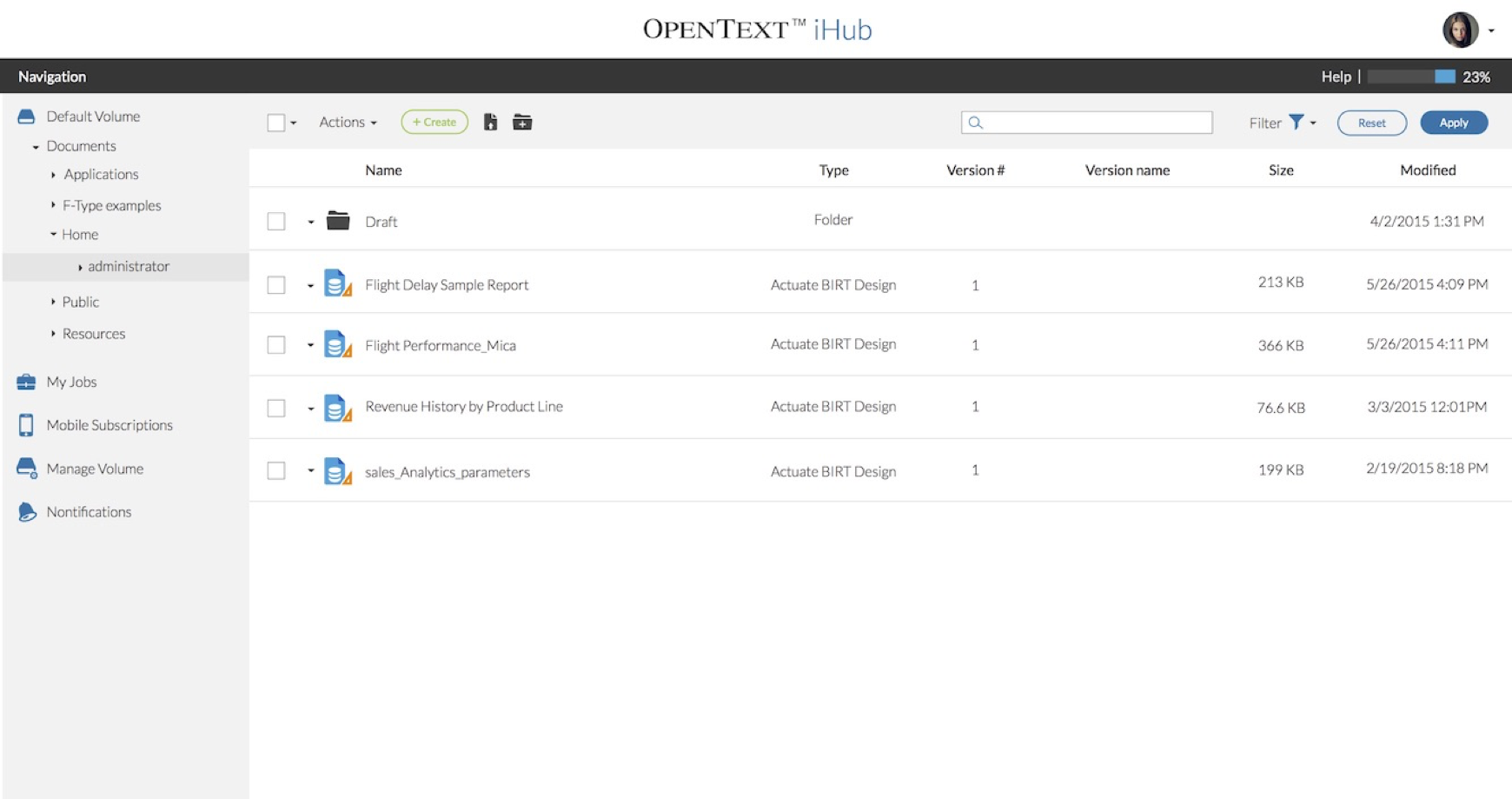Open the Draft row dropdown arrow

click(x=310, y=223)
